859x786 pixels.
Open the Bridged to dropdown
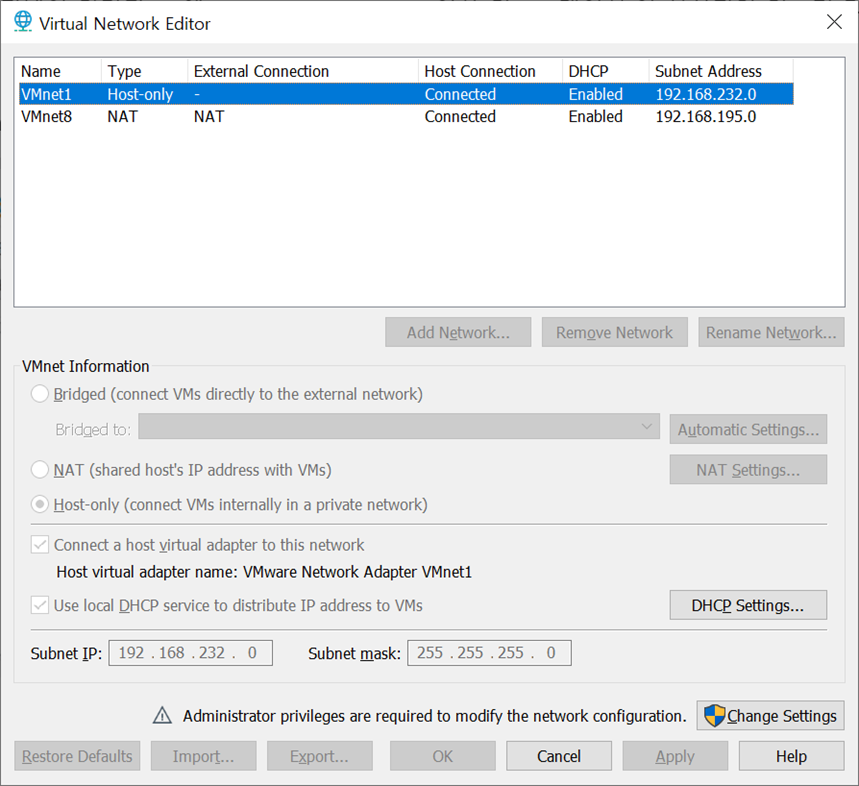click(399, 427)
